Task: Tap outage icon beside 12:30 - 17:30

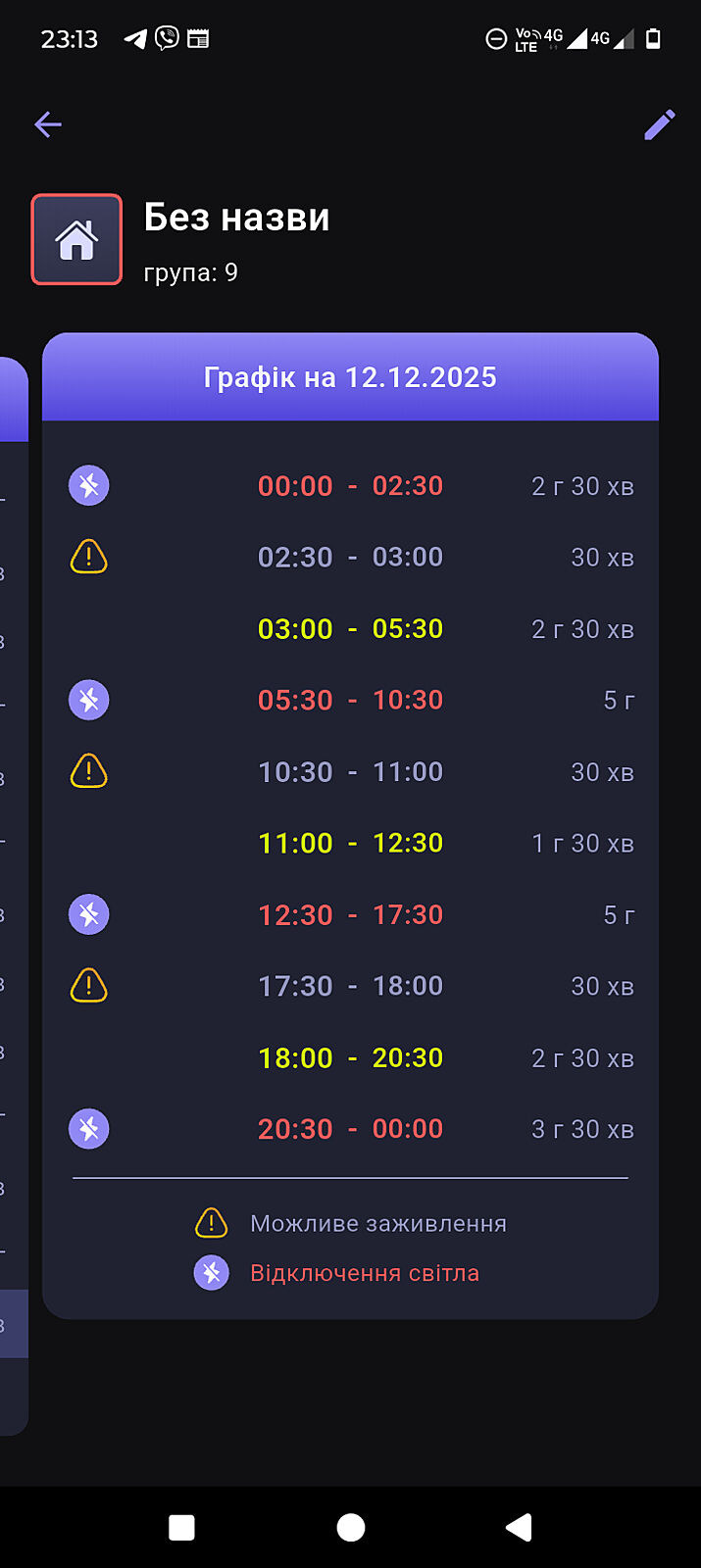Action: tap(88, 914)
